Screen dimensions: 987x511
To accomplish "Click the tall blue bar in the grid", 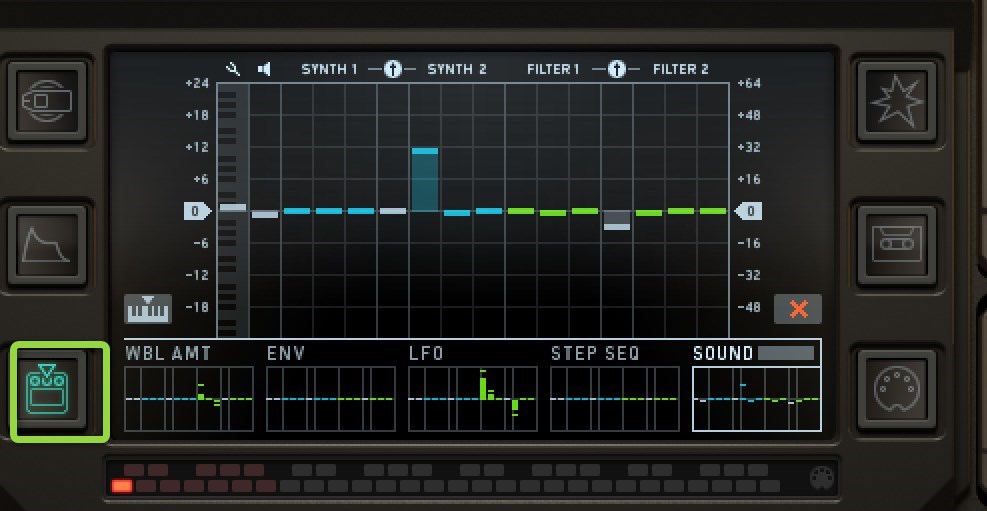I will [x=425, y=180].
